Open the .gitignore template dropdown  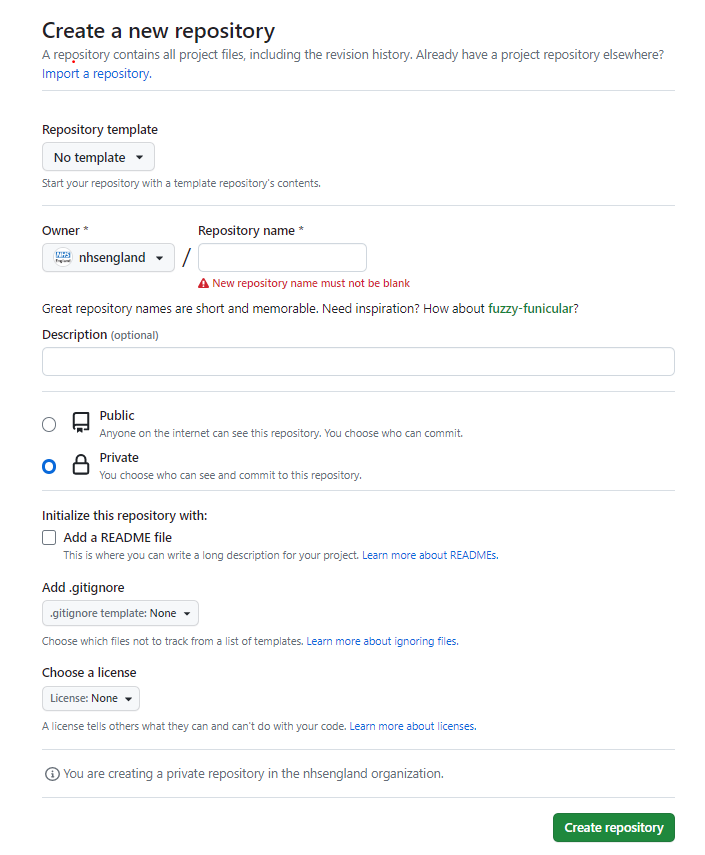click(x=120, y=613)
